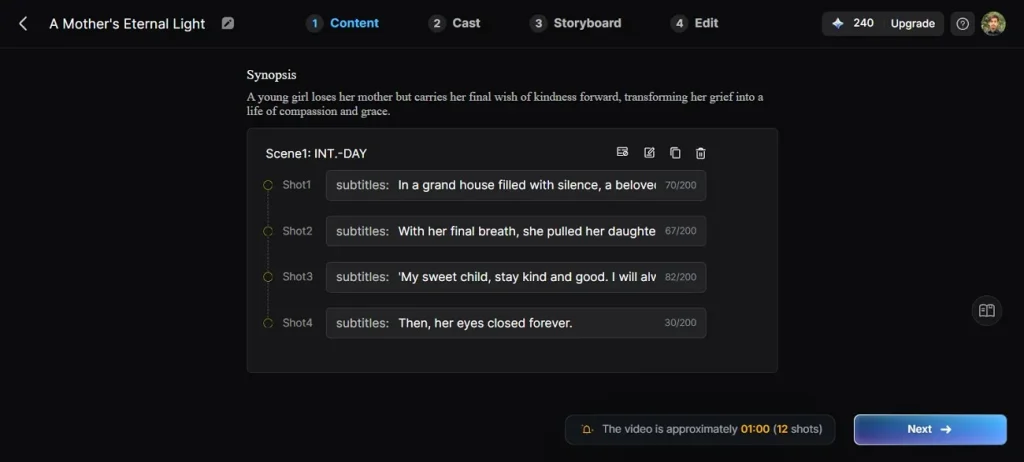Duplicate Scene1 with the copy icon

click(x=675, y=153)
